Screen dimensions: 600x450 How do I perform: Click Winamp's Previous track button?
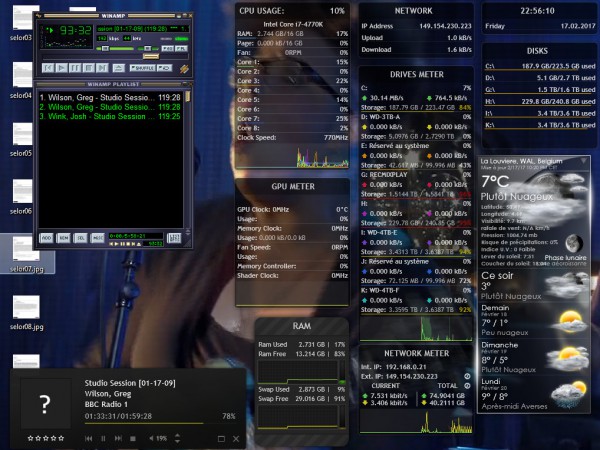(48, 68)
